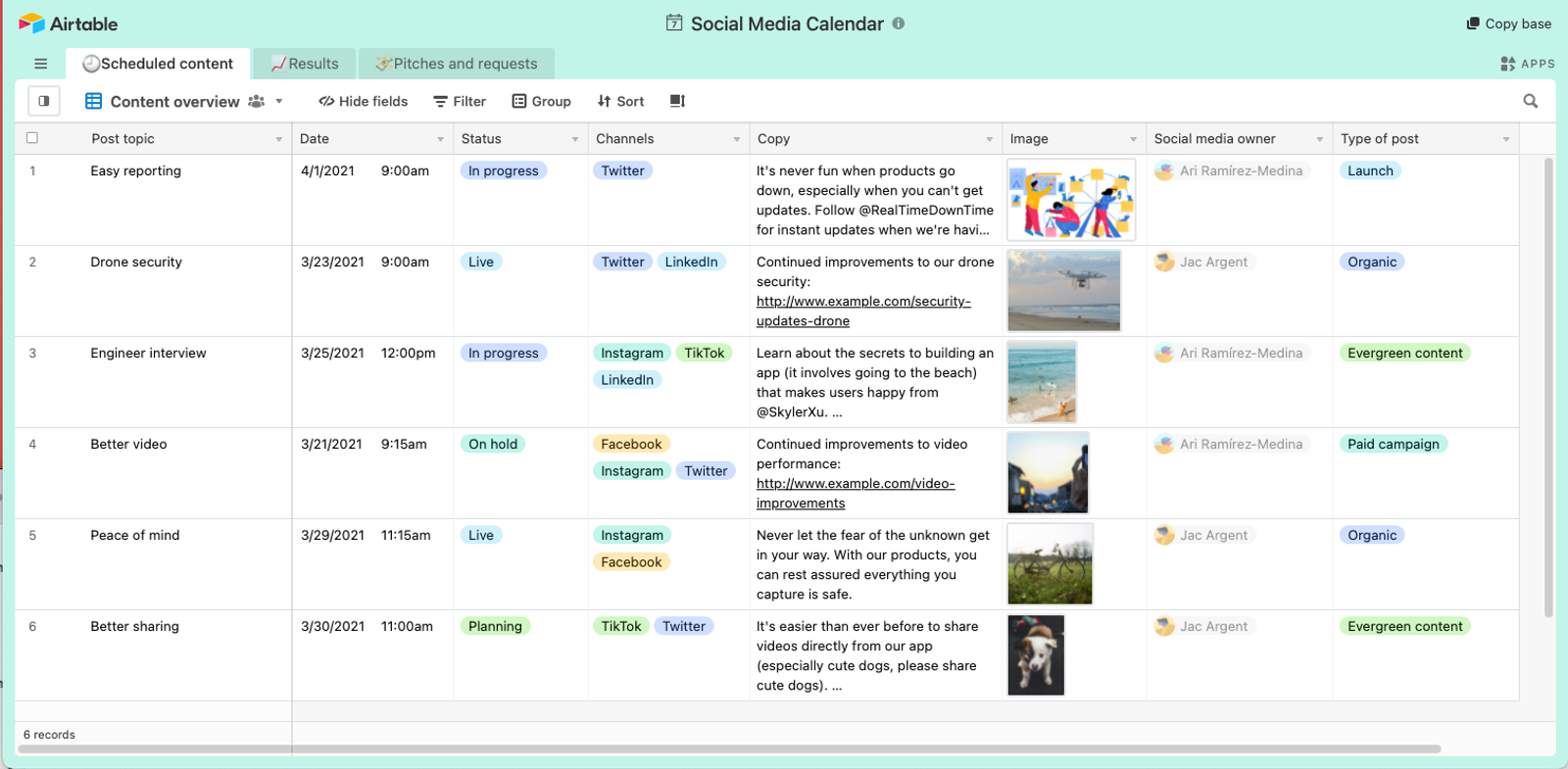This screenshot has height=769, width=1568.
Task: Open drone image thumbnail
Action: (x=1064, y=291)
